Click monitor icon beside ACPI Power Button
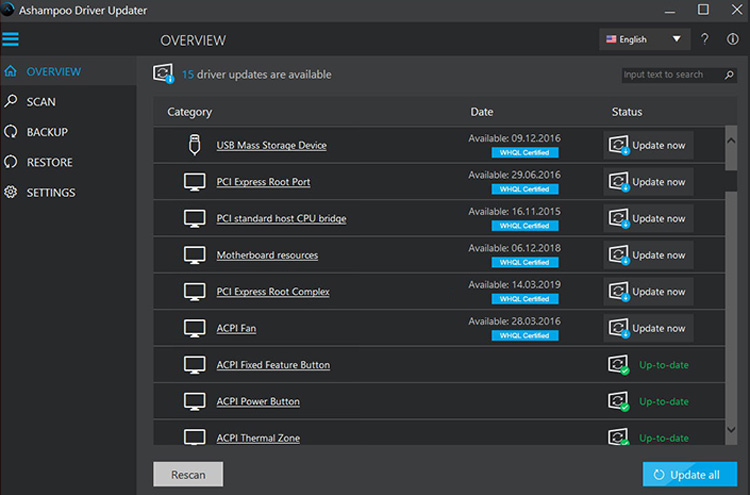750x495 pixels. click(x=195, y=401)
